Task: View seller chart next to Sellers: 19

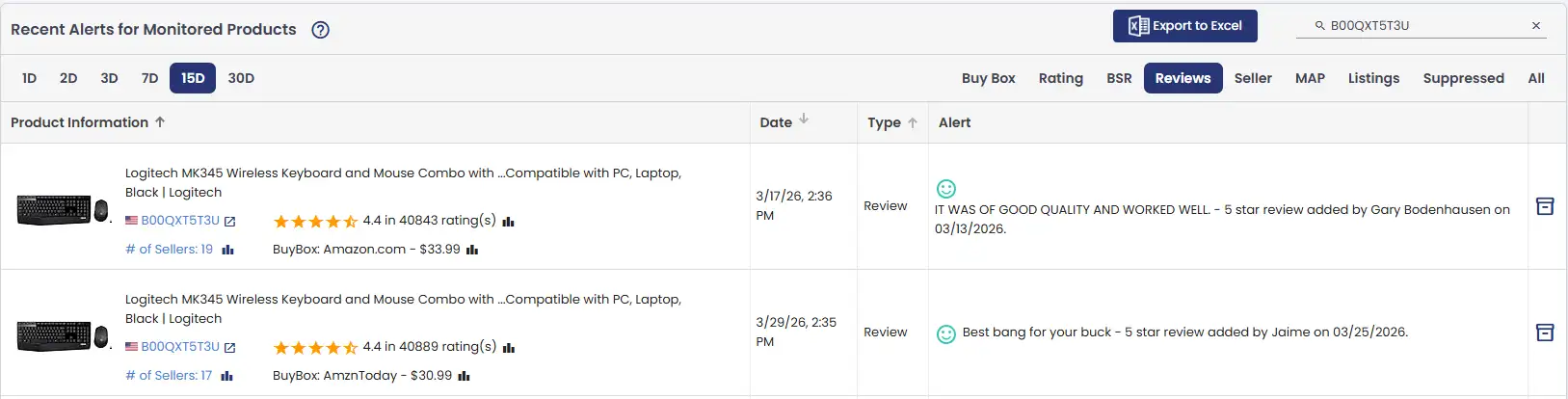Action: click(x=228, y=250)
